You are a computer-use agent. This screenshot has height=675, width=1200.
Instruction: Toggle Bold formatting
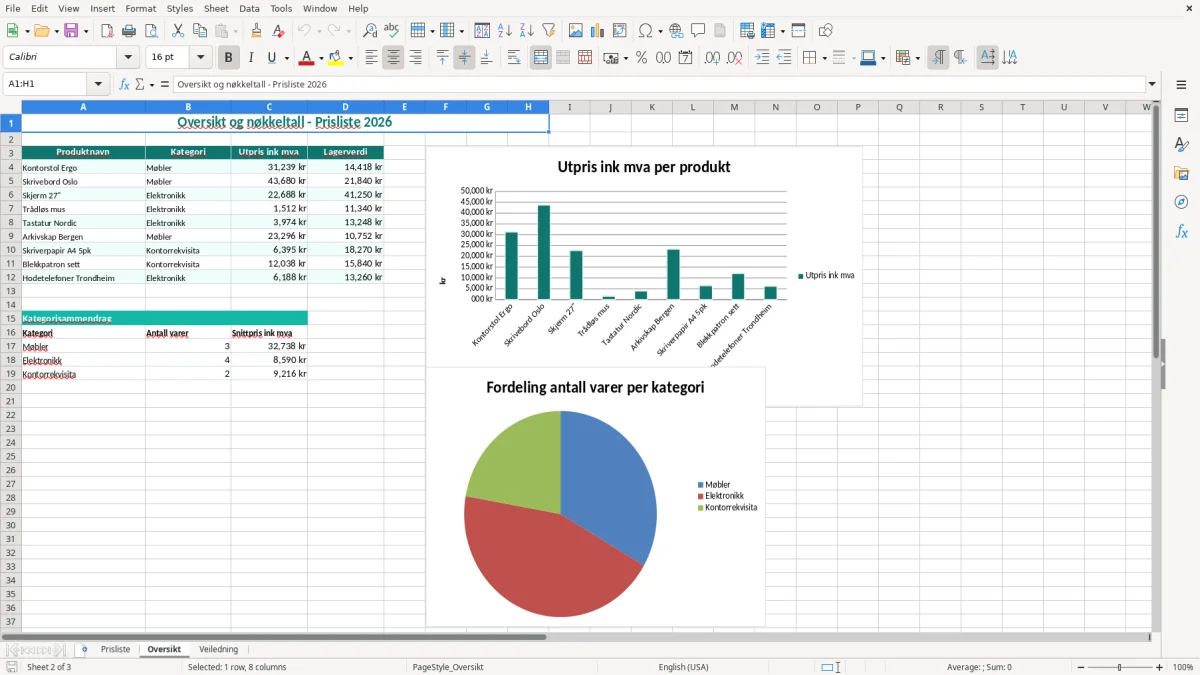point(229,58)
